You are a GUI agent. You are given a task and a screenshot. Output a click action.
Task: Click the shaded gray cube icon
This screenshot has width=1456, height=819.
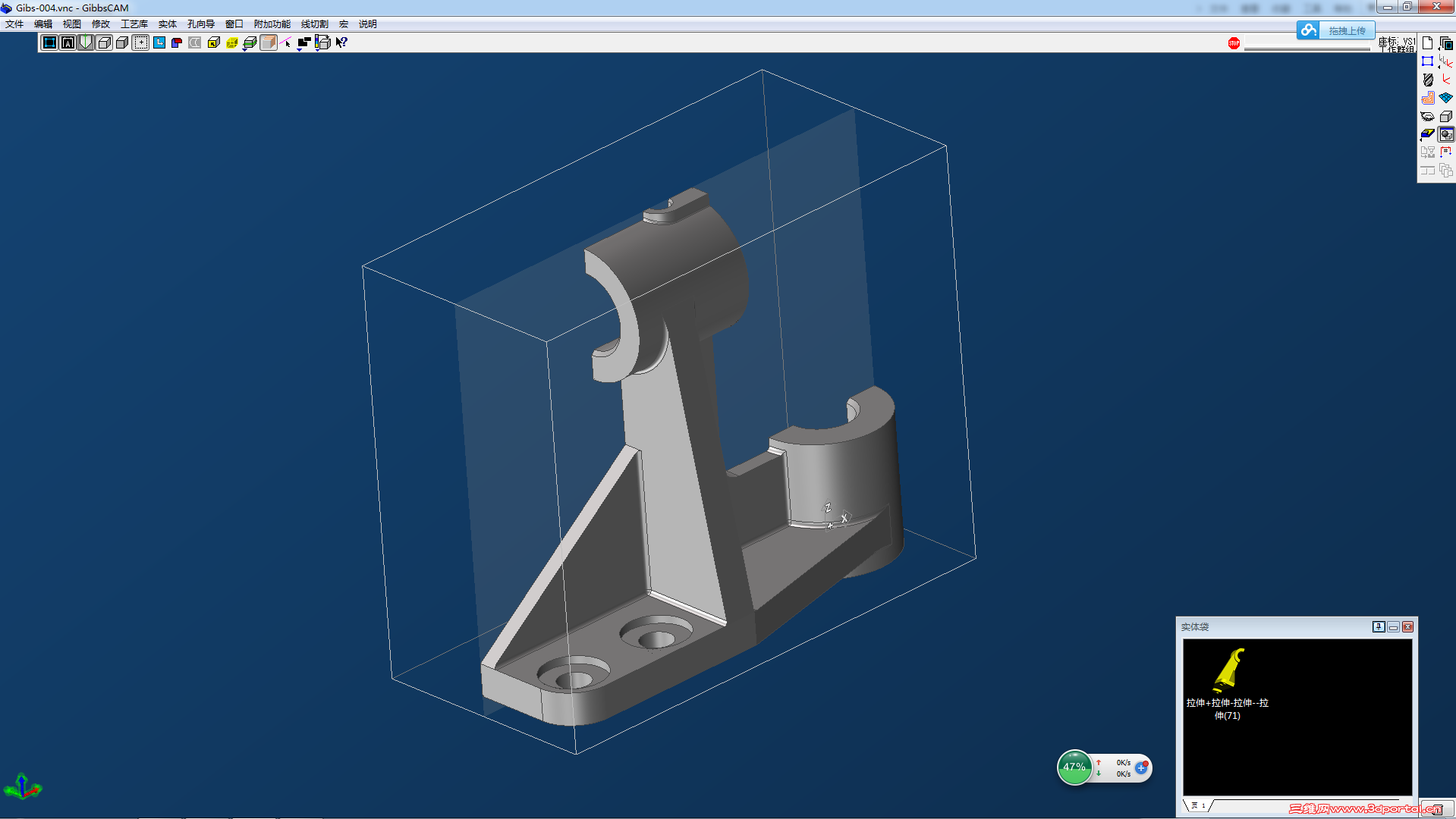click(122, 42)
